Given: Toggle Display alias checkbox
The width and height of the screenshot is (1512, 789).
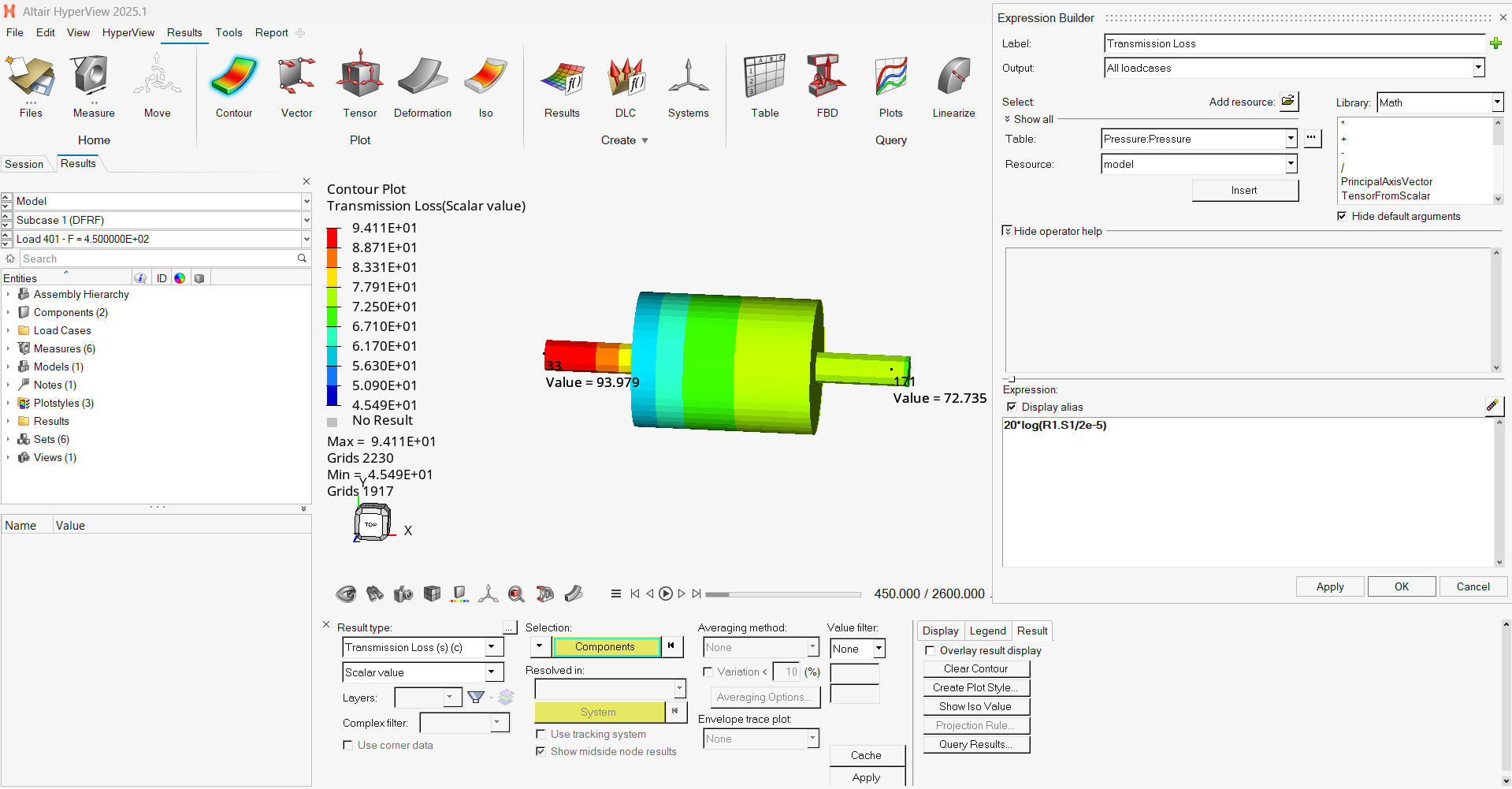Looking at the screenshot, I should (1012, 407).
